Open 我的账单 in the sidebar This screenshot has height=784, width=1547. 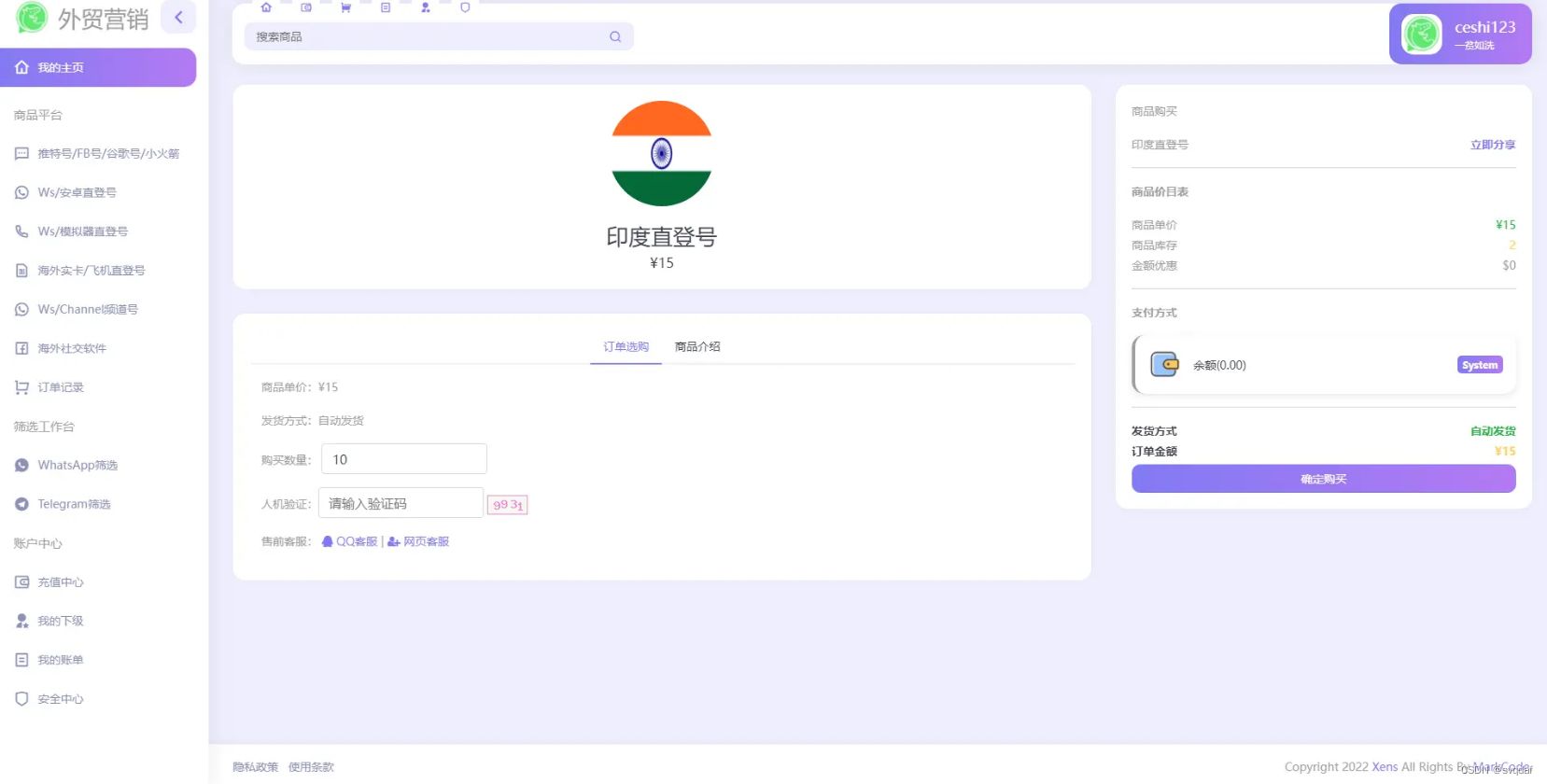pyautogui.click(x=98, y=660)
